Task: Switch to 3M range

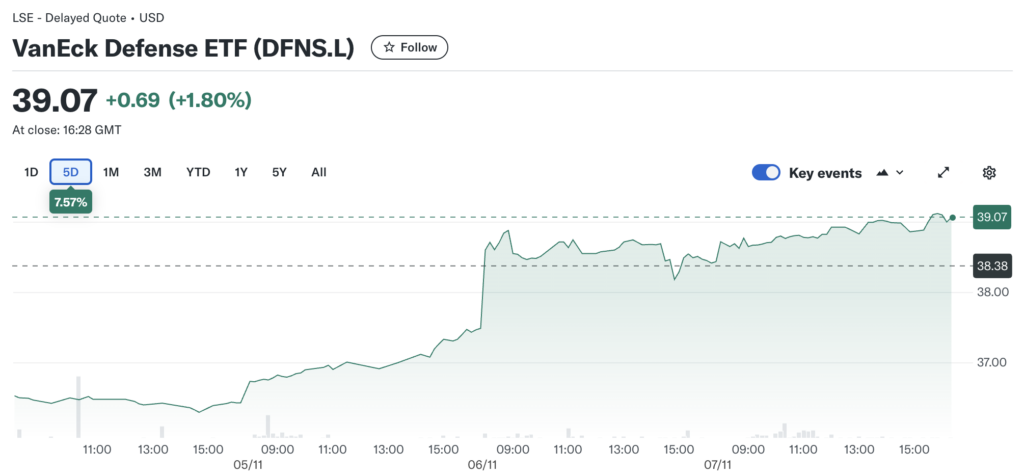Action: coord(152,172)
